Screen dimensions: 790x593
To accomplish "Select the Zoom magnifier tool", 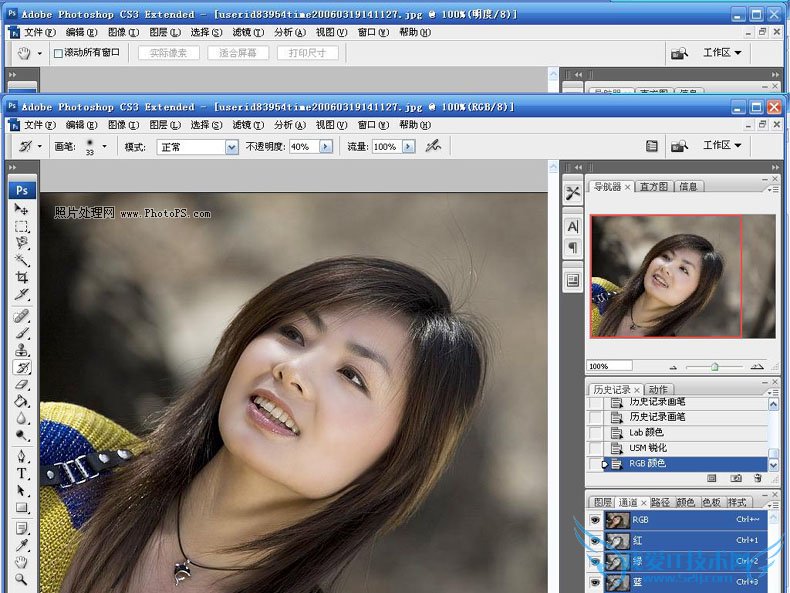I will (22, 579).
